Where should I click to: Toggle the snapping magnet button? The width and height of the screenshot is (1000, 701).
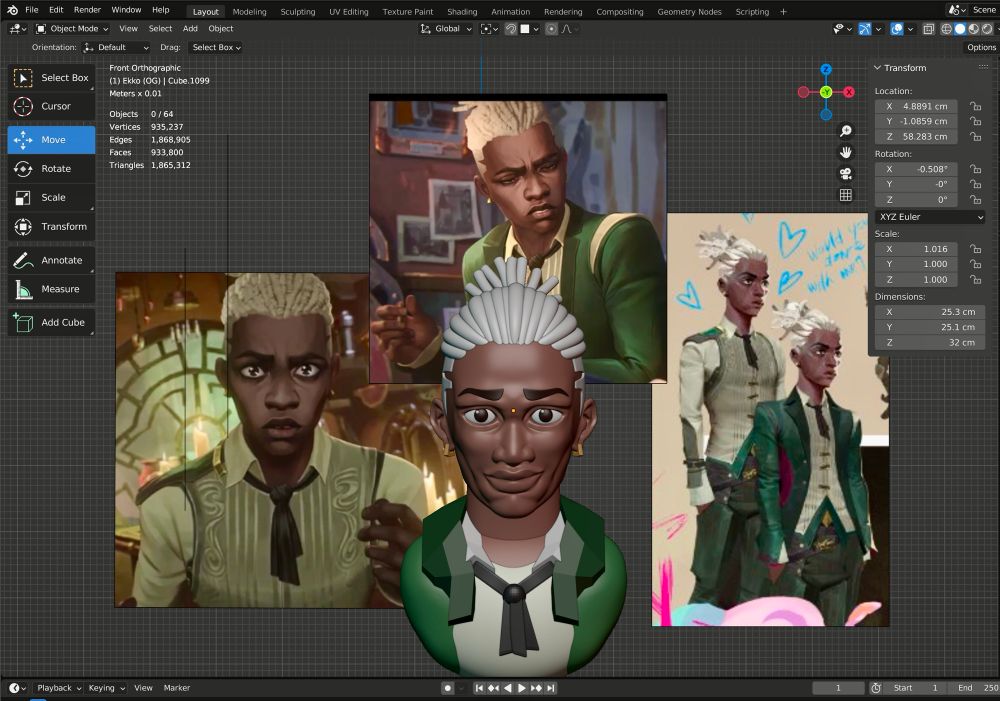[511, 29]
